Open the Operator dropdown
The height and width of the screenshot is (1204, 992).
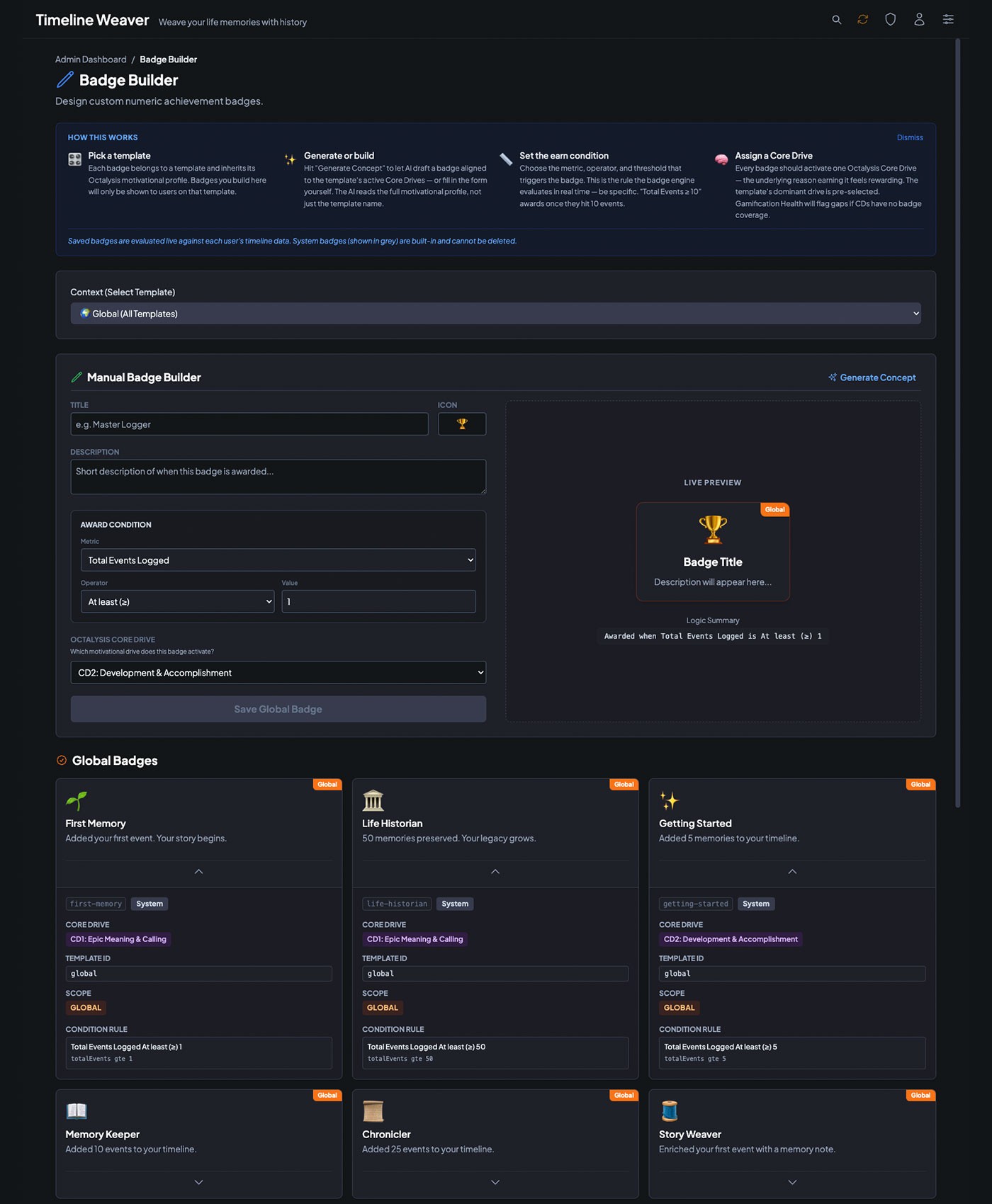pos(177,602)
